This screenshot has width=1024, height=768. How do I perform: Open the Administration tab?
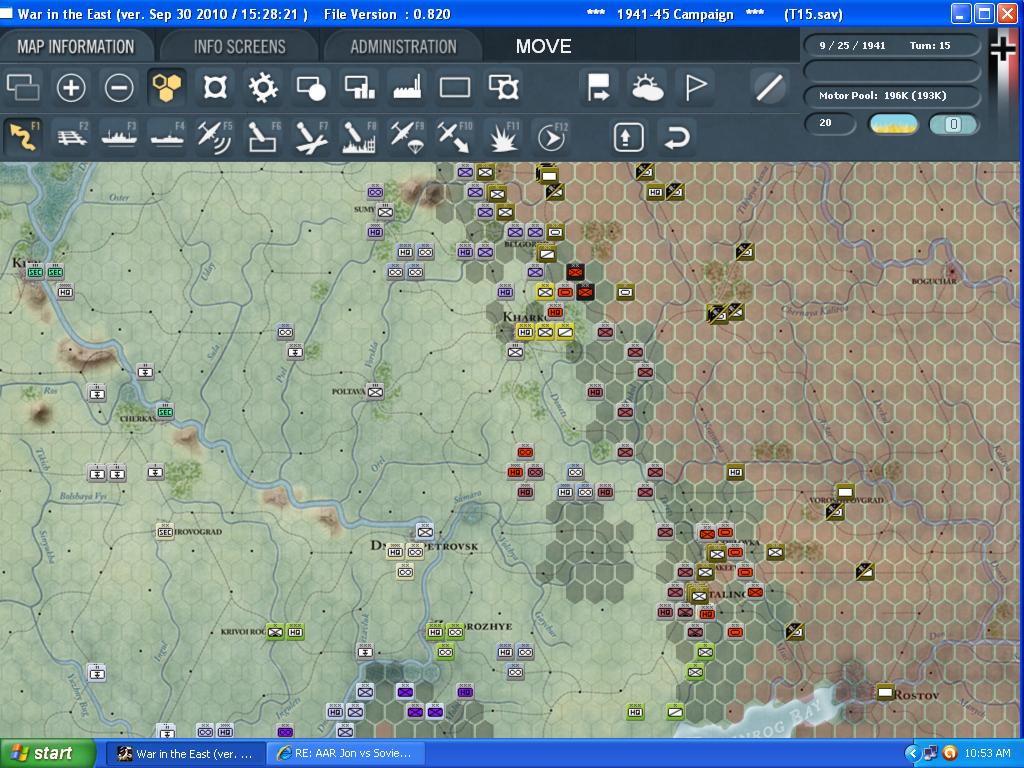pos(403,46)
